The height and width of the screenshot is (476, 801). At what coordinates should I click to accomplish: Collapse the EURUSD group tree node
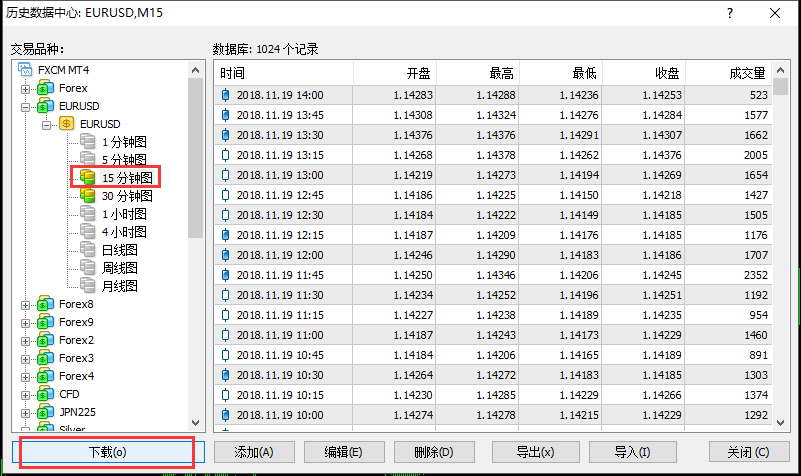26,106
